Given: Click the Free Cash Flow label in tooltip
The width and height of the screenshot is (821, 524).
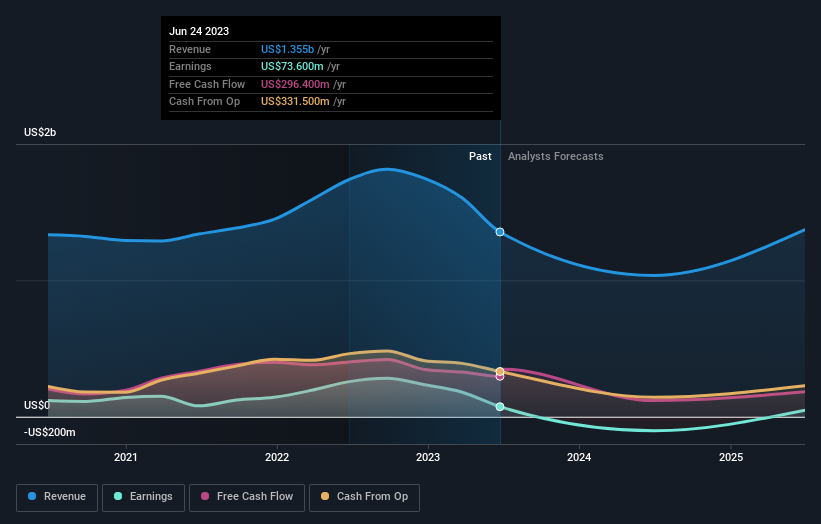Looking at the screenshot, I should pos(207,84).
